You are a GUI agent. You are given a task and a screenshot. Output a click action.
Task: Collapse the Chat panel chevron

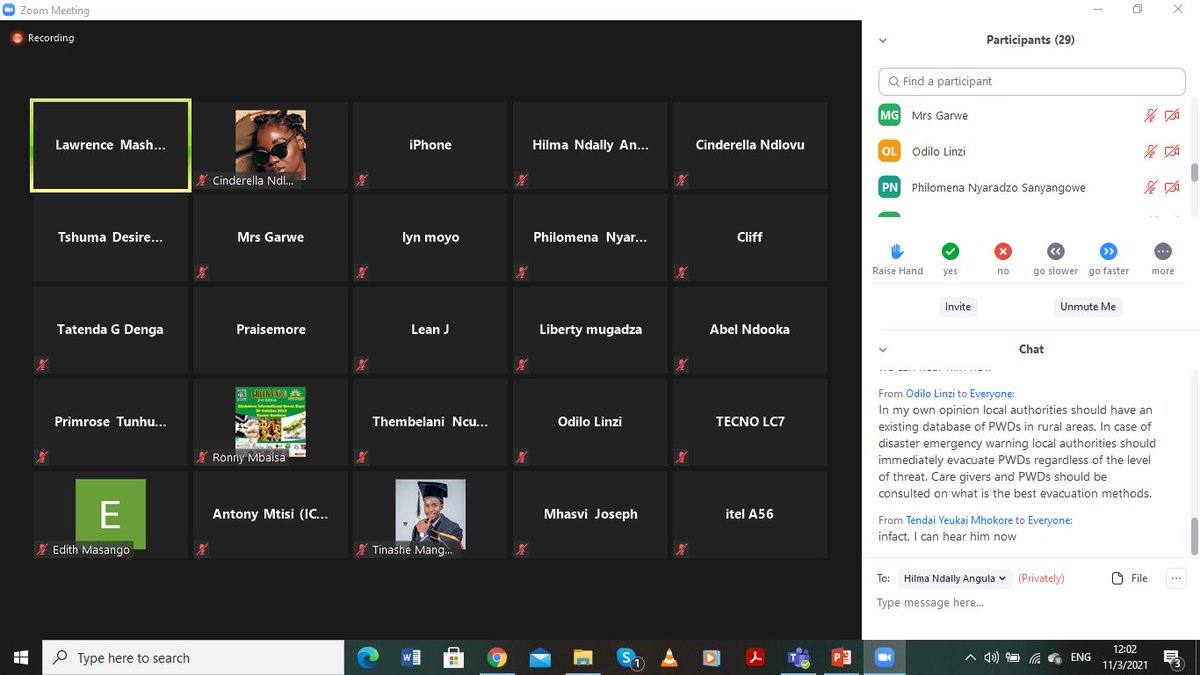click(x=883, y=350)
